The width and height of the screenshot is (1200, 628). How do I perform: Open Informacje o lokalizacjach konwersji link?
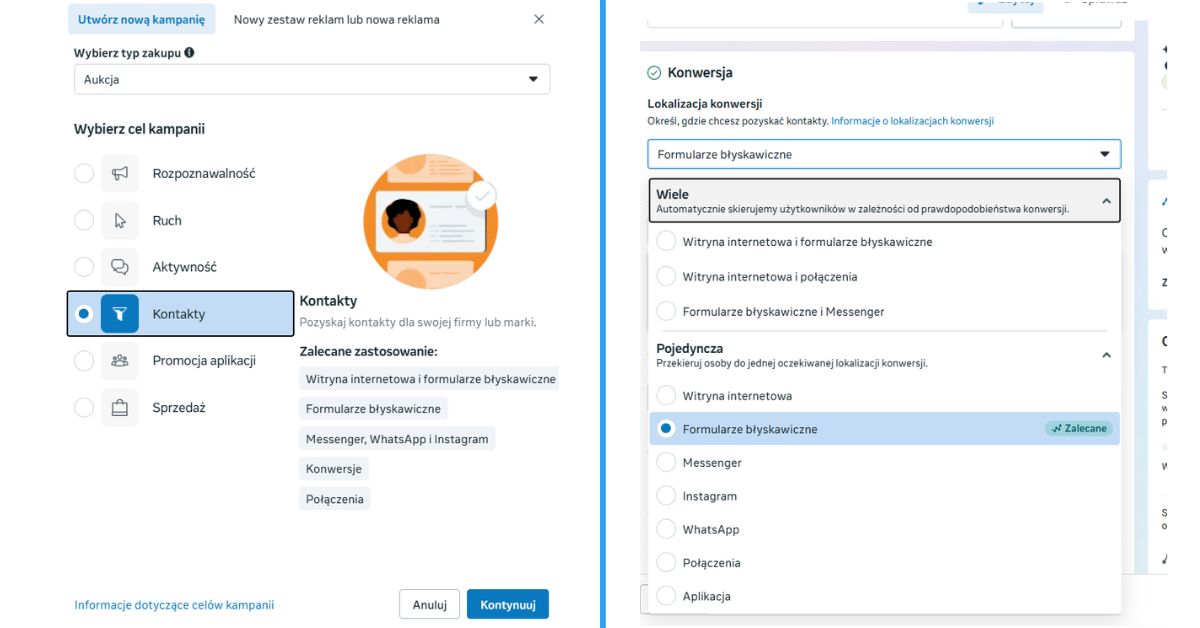coord(912,121)
